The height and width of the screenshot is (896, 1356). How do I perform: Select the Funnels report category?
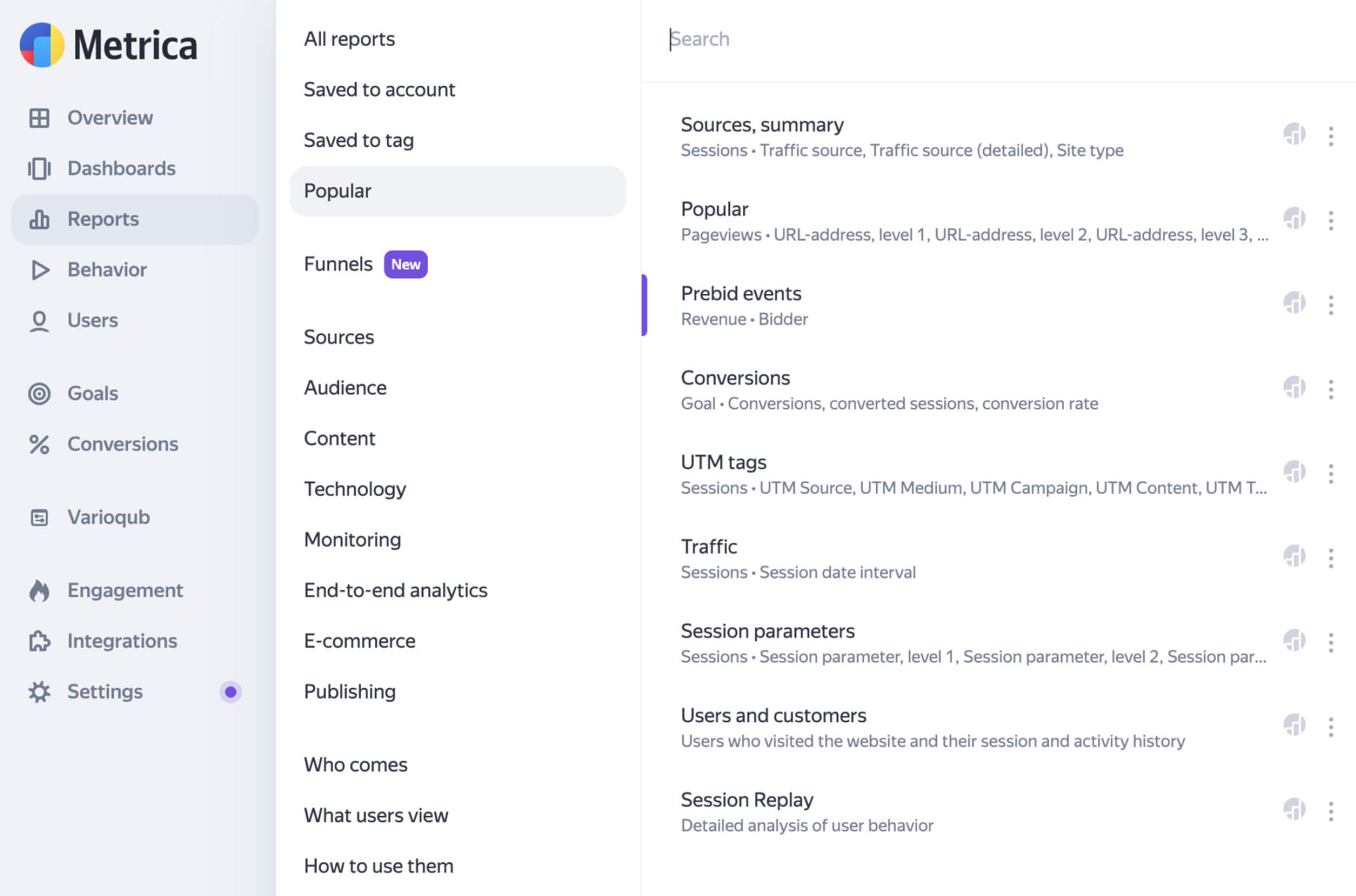pyautogui.click(x=338, y=264)
